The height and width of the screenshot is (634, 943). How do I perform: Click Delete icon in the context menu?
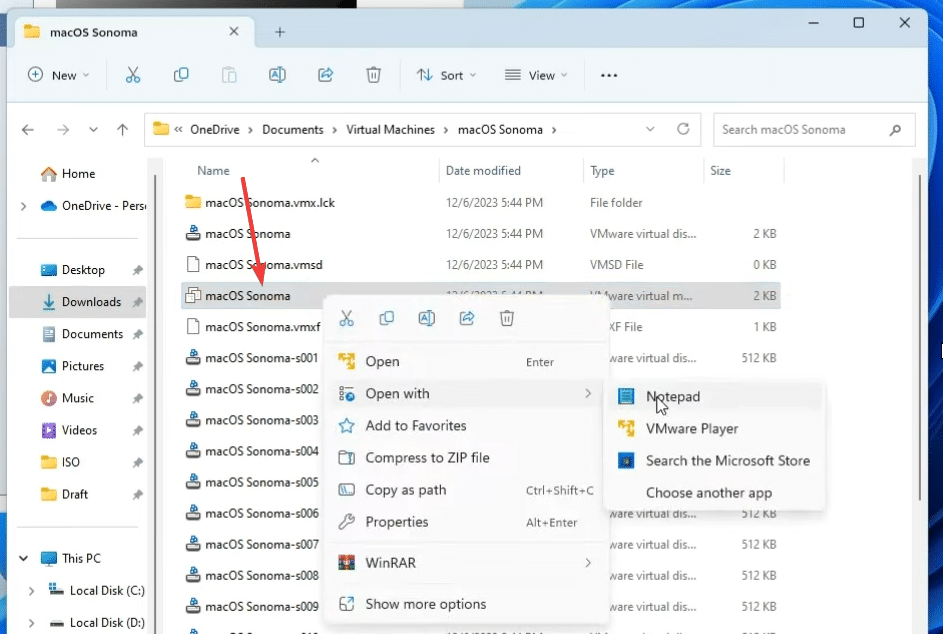pyautogui.click(x=507, y=318)
